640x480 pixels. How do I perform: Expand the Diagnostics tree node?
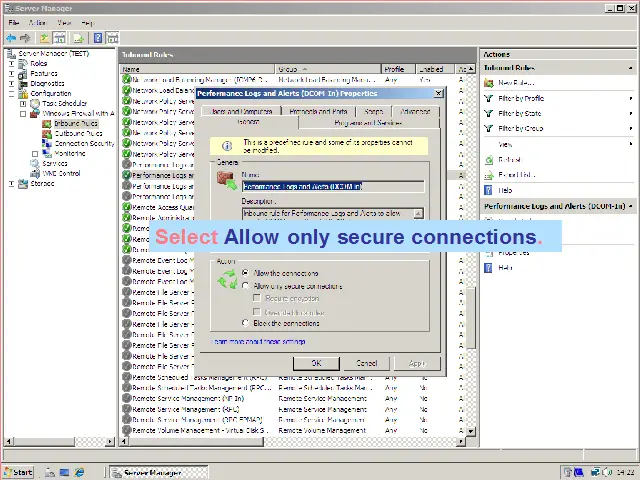11,84
